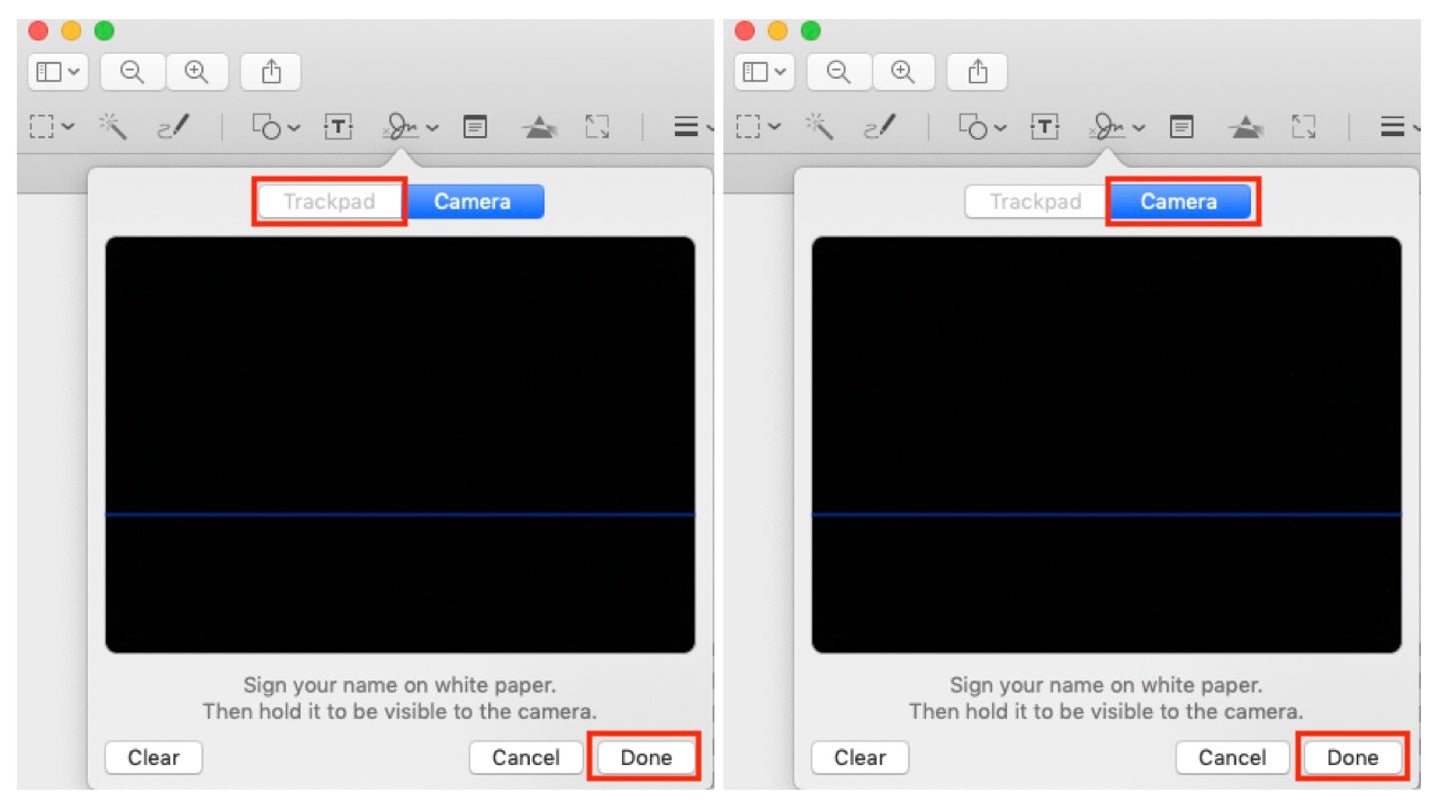The width and height of the screenshot is (1440, 810).
Task: Expand the Shapes menu in right window
Action: tap(982, 128)
